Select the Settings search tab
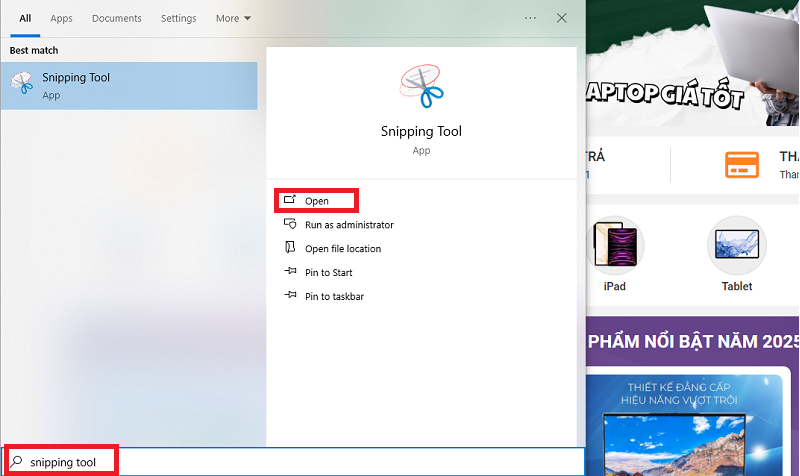 coord(179,18)
